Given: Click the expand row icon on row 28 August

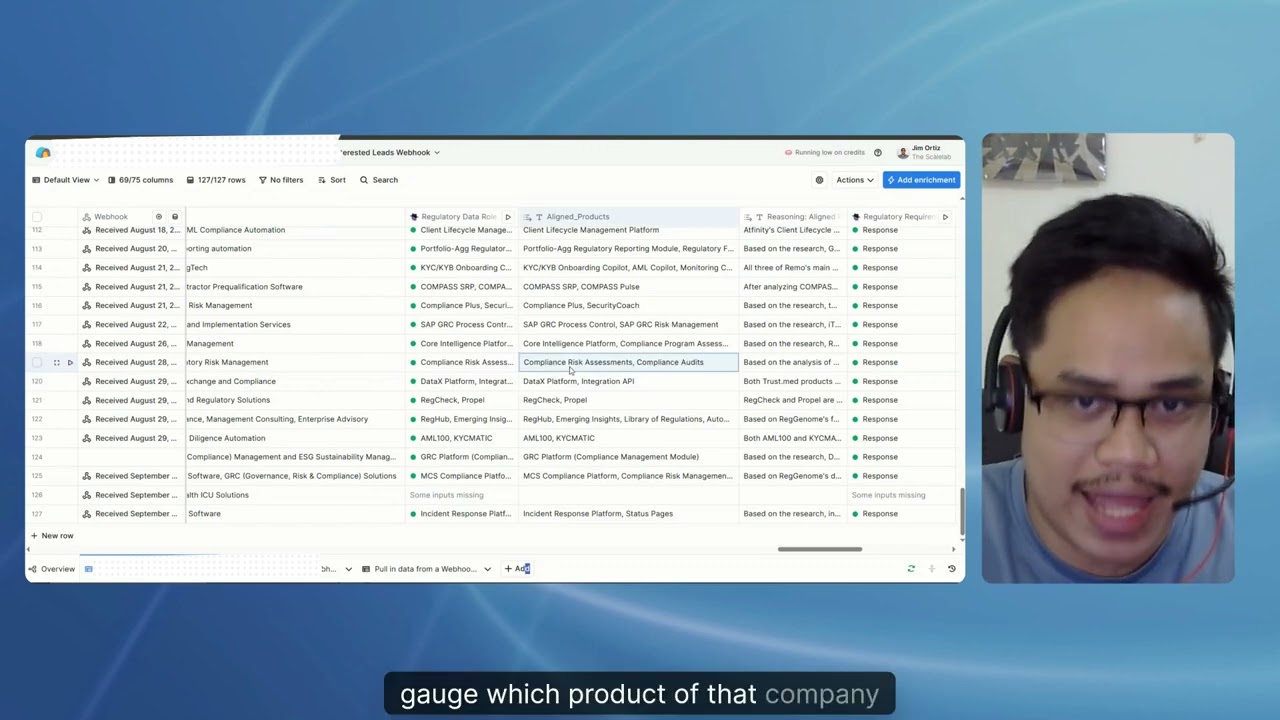Looking at the screenshot, I should (56, 362).
